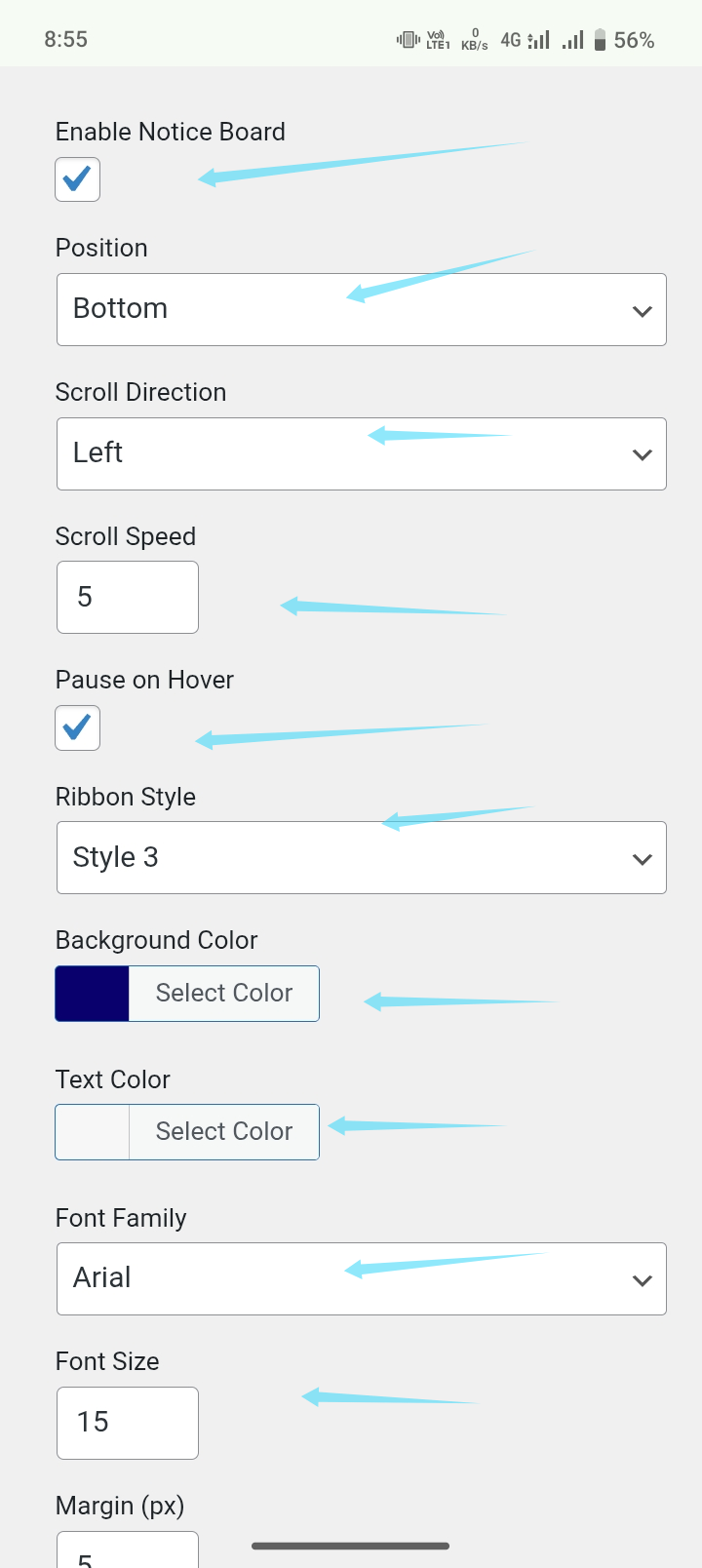Open the Position dropdown showing Bottom
Viewport: 702px width, 1568px height.
pos(361,310)
